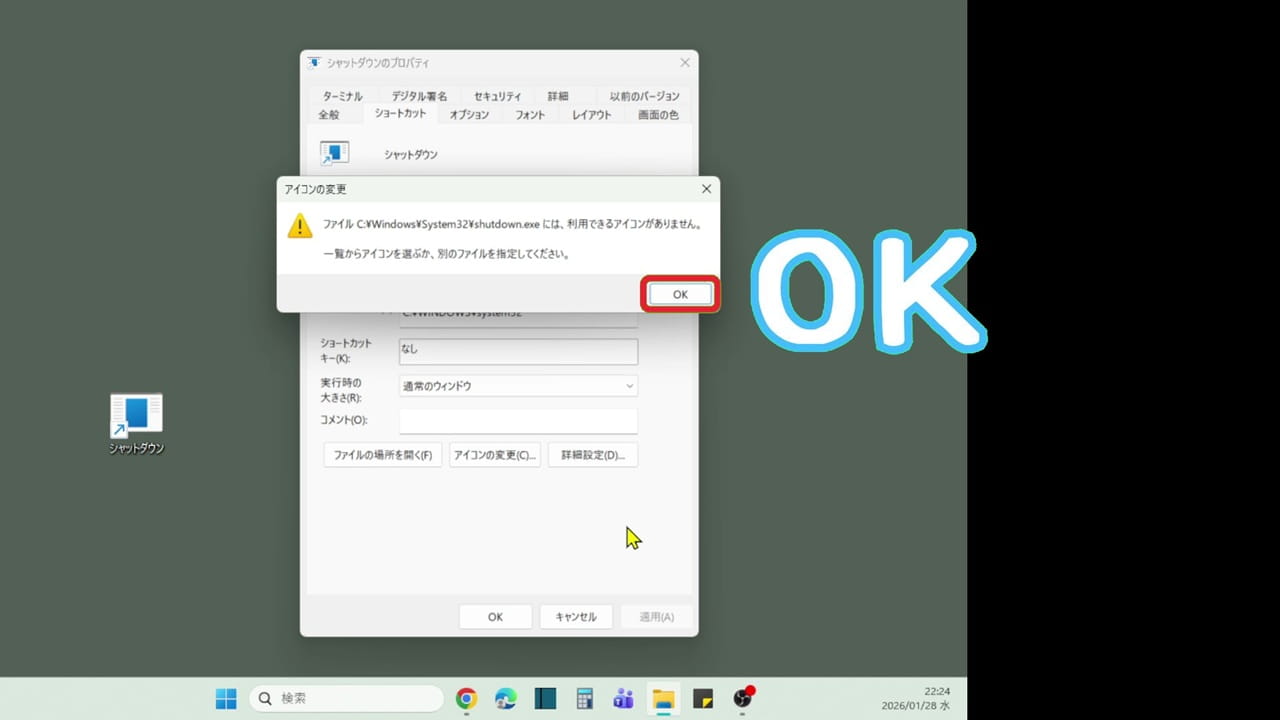The width and height of the screenshot is (1280, 720).
Task: Launch Microsoft Edge from the taskbar
Action: pyautogui.click(x=505, y=698)
